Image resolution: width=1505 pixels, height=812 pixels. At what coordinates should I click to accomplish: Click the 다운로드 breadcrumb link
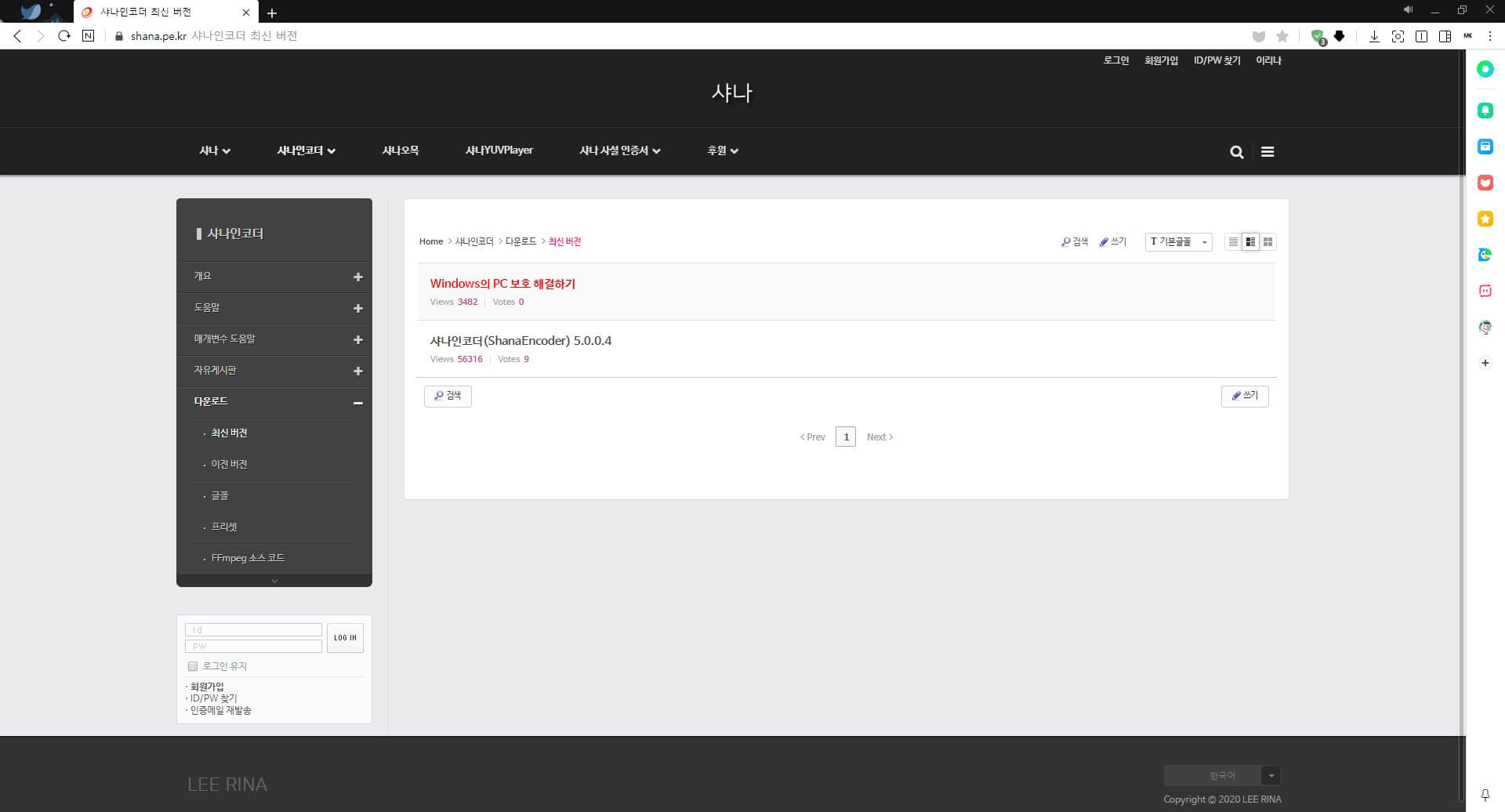point(520,241)
